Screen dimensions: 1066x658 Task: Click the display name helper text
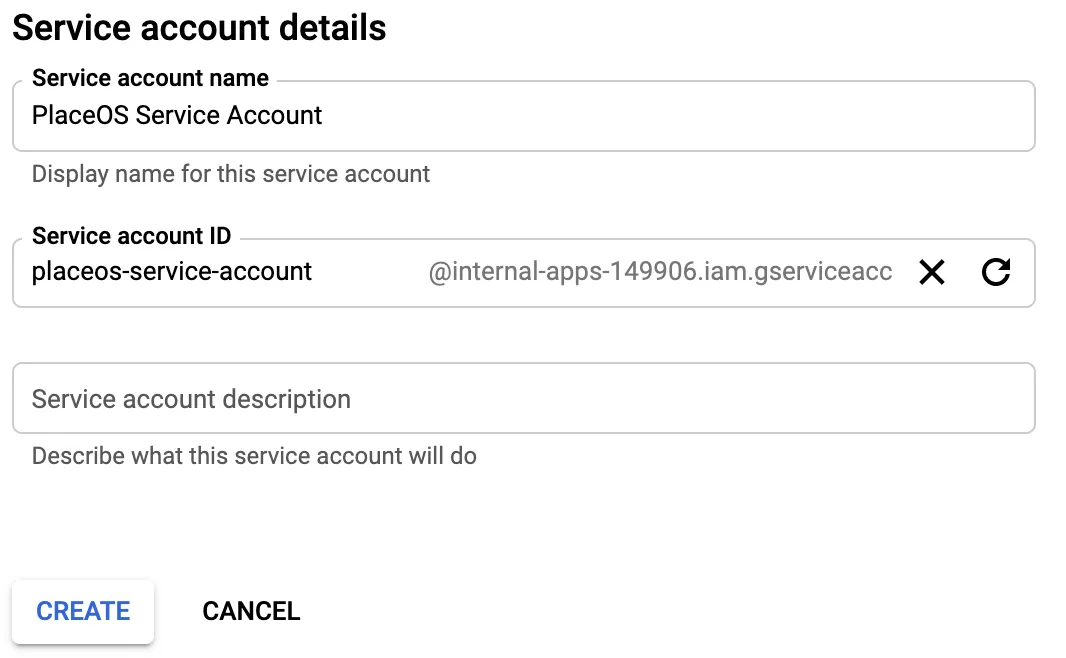231,173
